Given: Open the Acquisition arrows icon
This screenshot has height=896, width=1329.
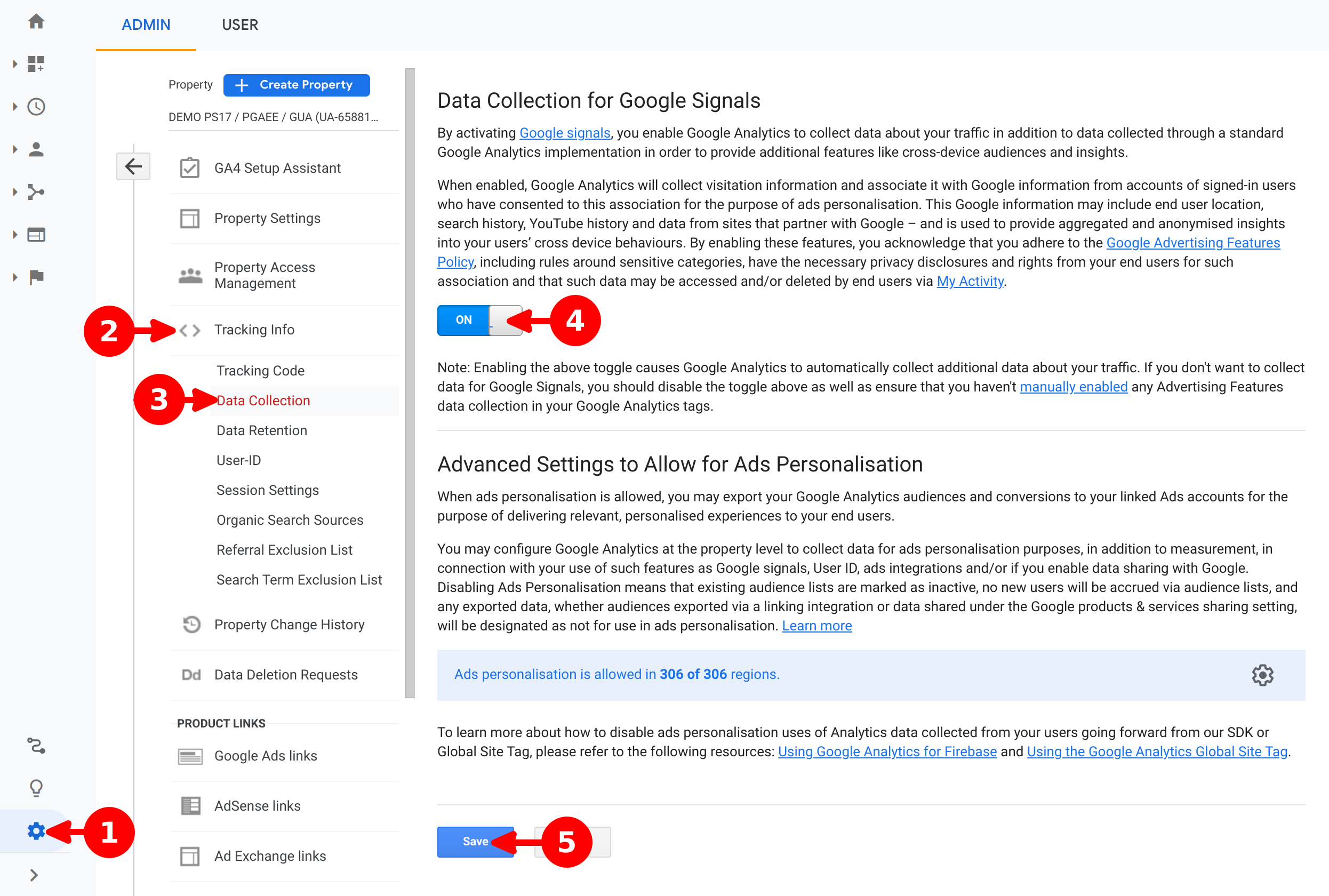Looking at the screenshot, I should tap(36, 192).
